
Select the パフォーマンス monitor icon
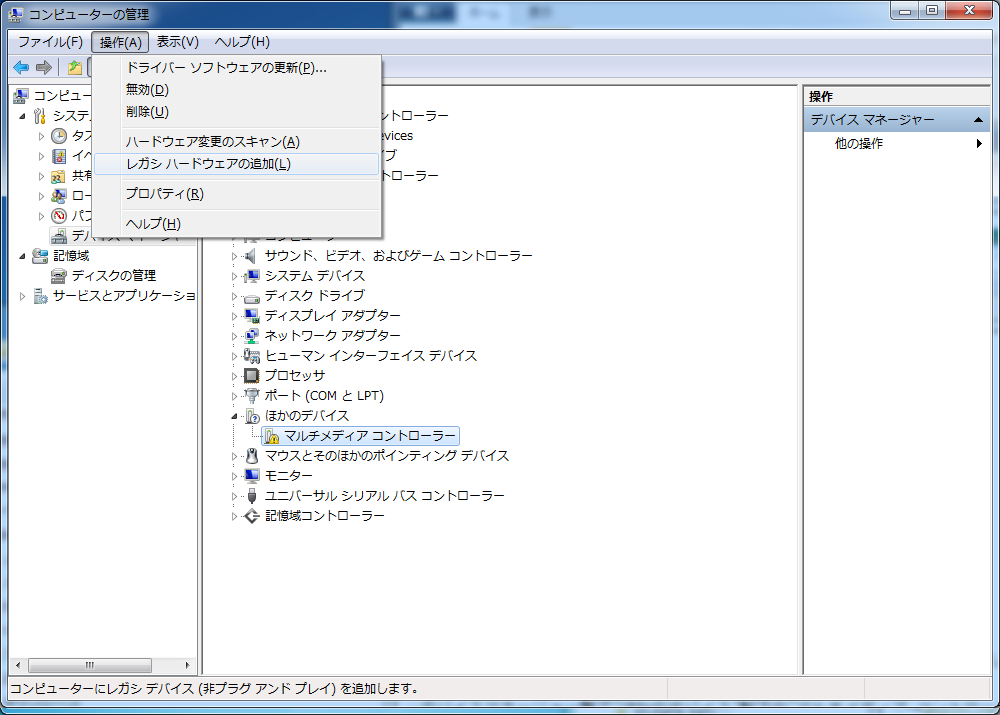58,215
